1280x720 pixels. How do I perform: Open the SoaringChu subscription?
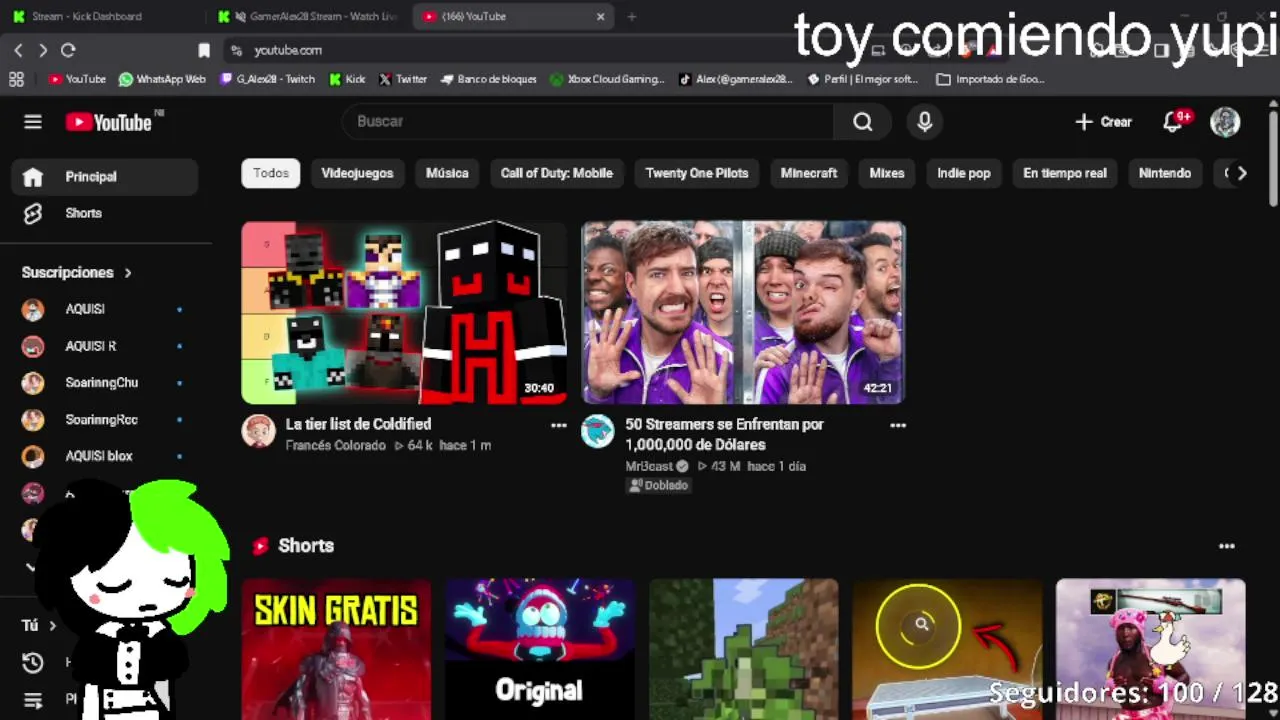pos(105,383)
